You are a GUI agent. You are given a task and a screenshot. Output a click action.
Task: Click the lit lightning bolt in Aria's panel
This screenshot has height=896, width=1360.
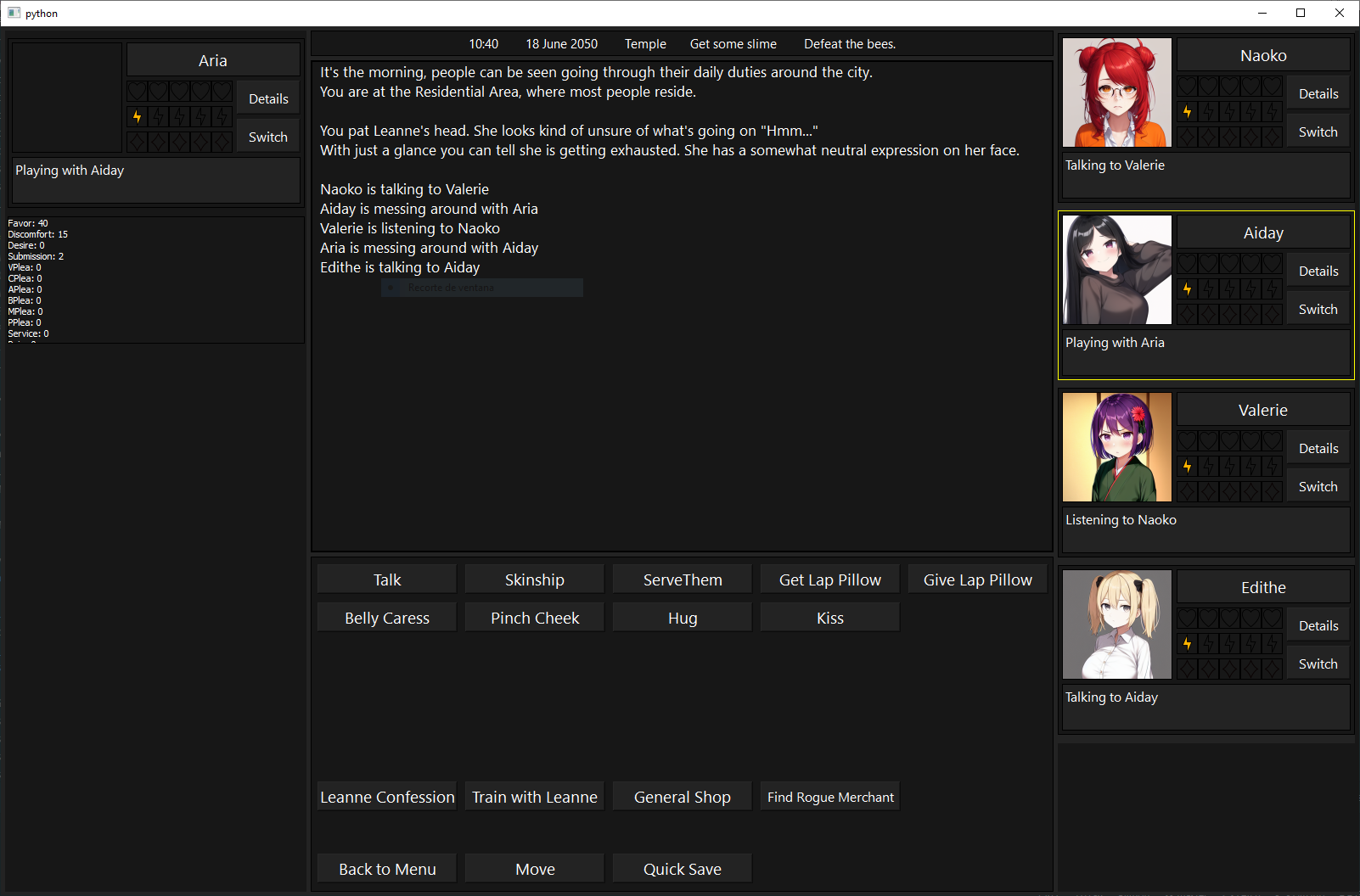pos(138,116)
